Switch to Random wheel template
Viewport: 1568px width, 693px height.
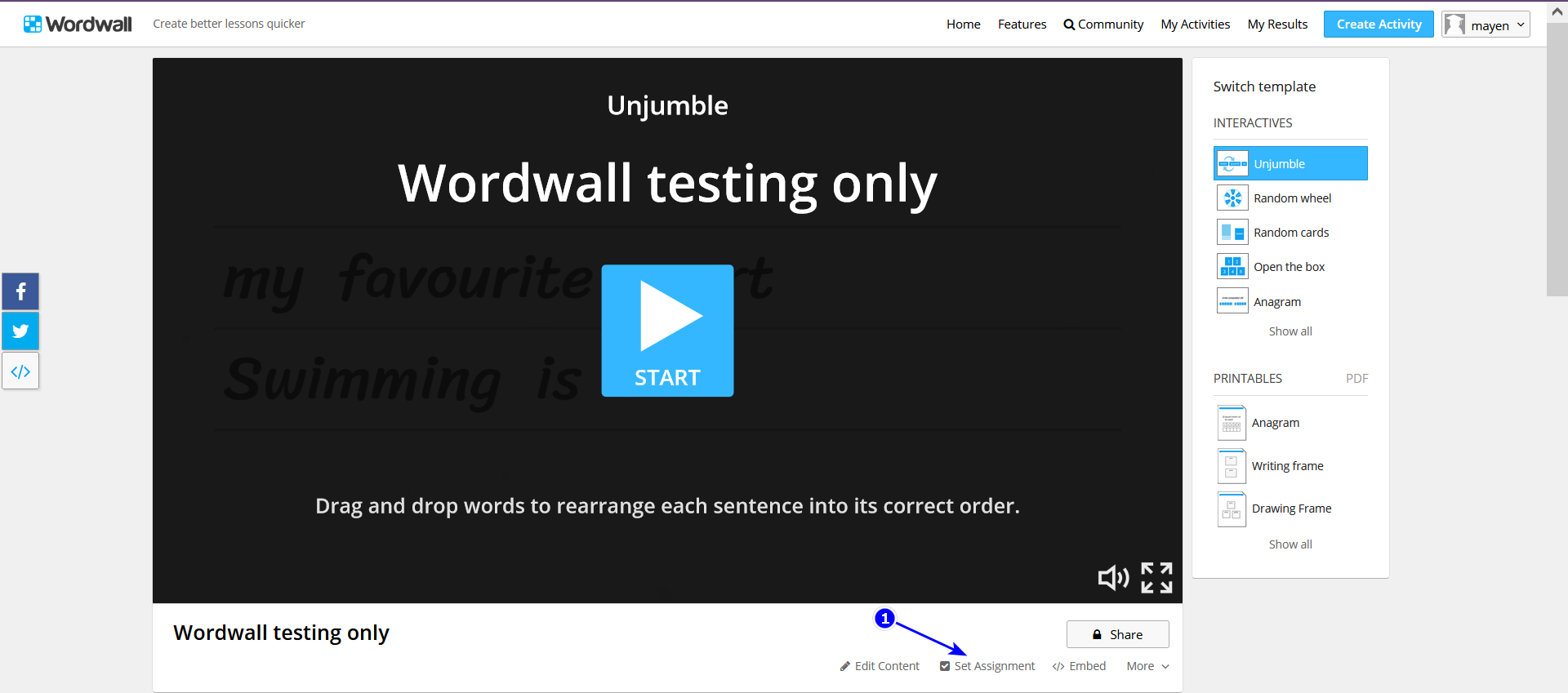1292,198
